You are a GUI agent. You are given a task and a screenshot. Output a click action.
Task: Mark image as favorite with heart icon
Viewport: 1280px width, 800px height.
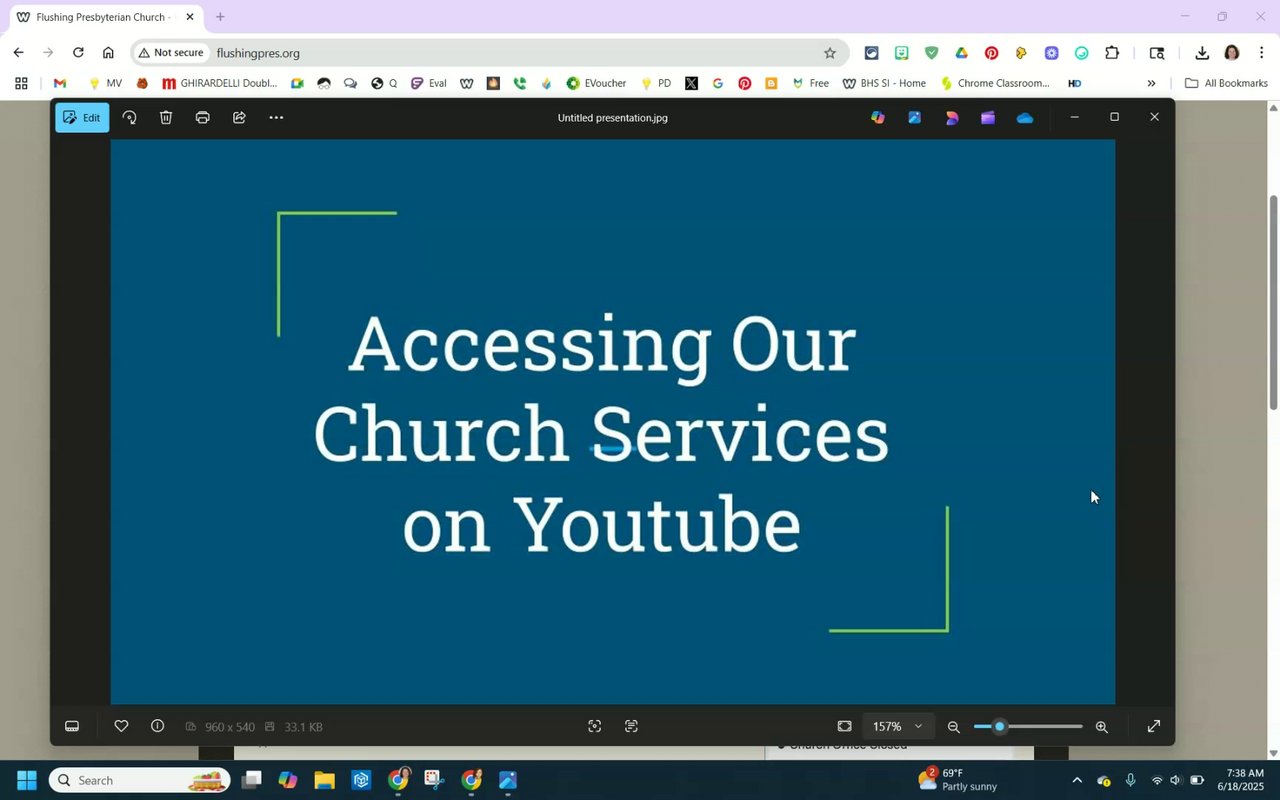(121, 726)
